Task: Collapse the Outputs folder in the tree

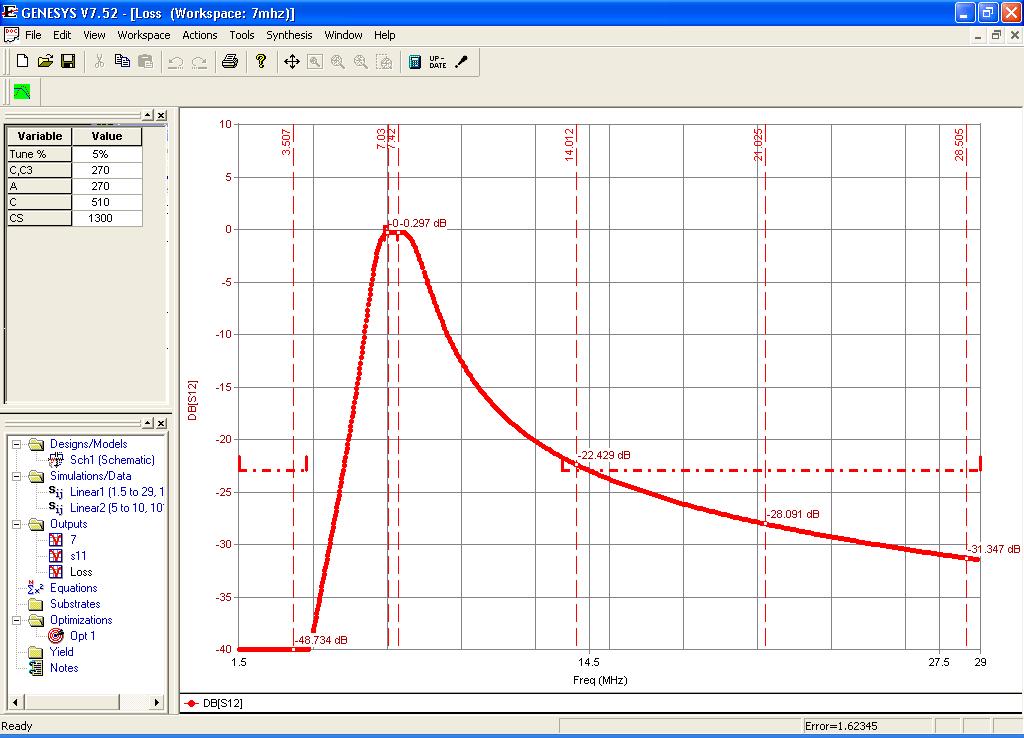Action: click(x=16, y=524)
